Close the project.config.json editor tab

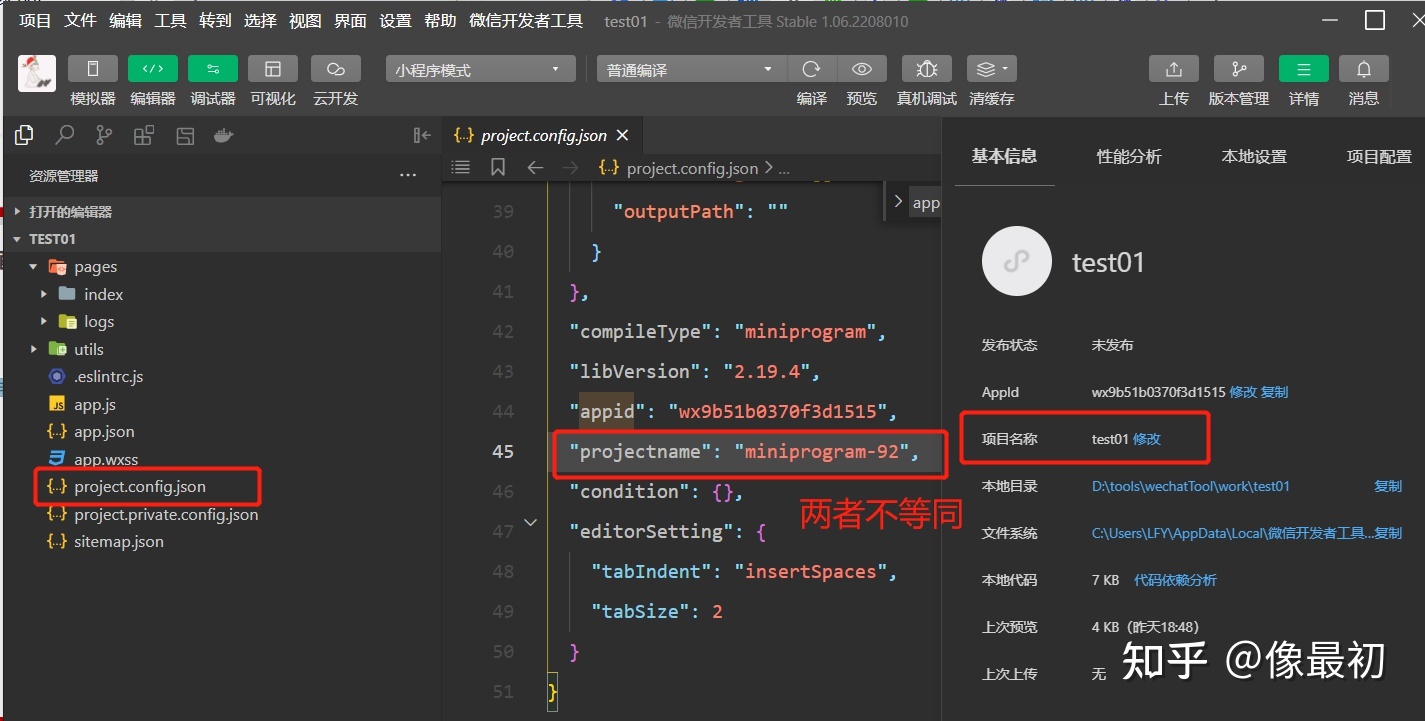click(623, 135)
